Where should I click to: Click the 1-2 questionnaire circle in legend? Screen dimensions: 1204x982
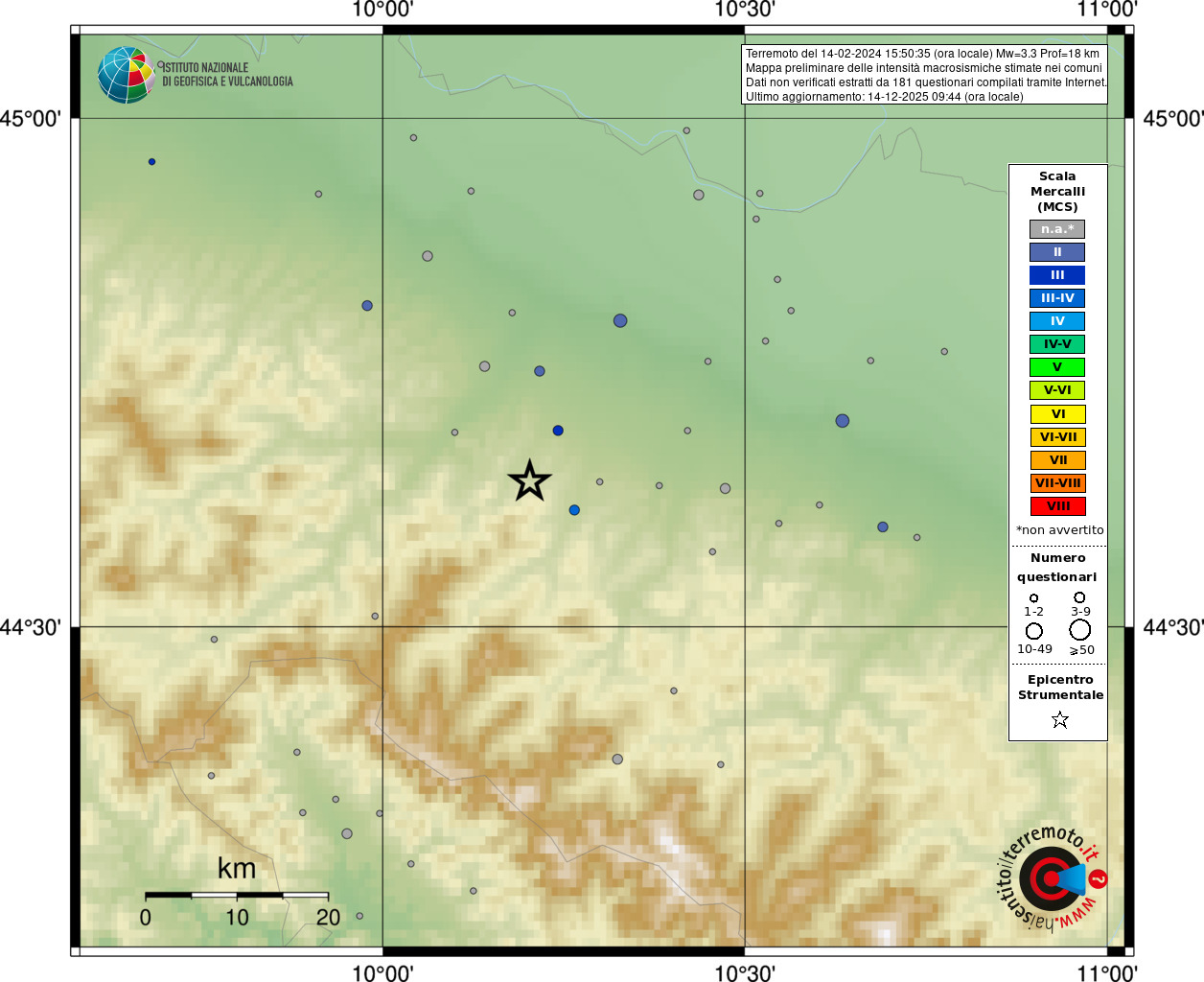tap(1033, 598)
